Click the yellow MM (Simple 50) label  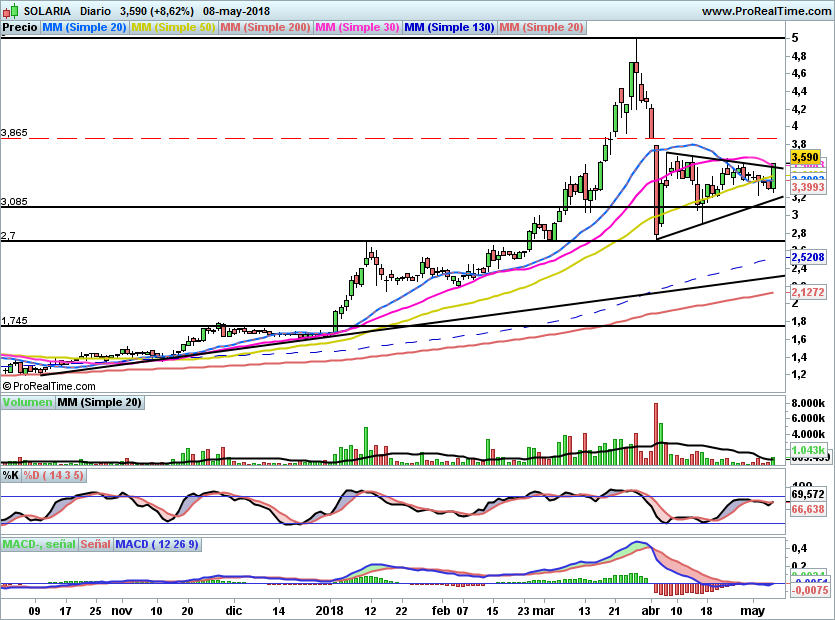coord(173,27)
